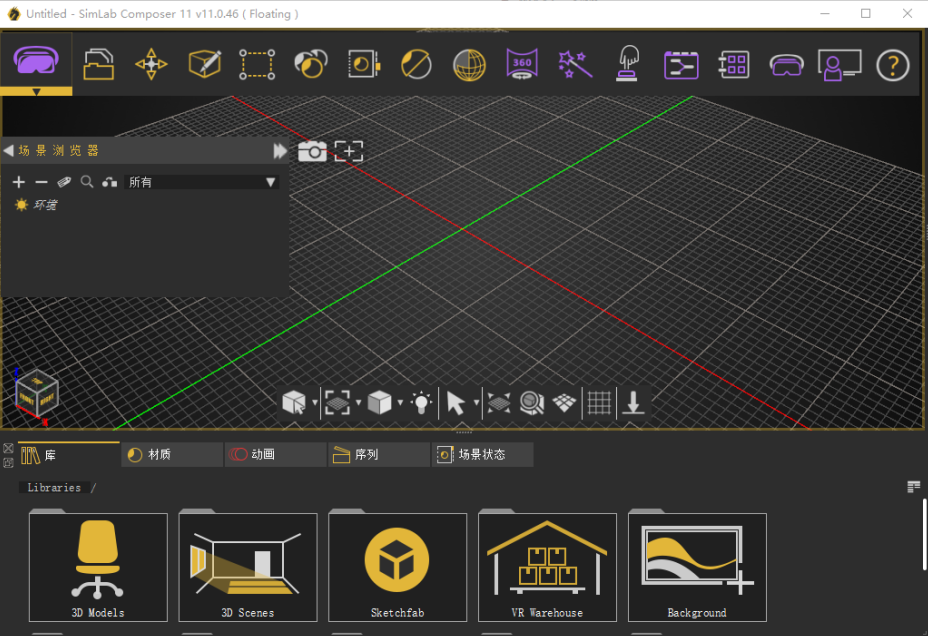The height and width of the screenshot is (636, 928).
Task: Open the 360 panorama image tool
Action: click(x=521, y=64)
